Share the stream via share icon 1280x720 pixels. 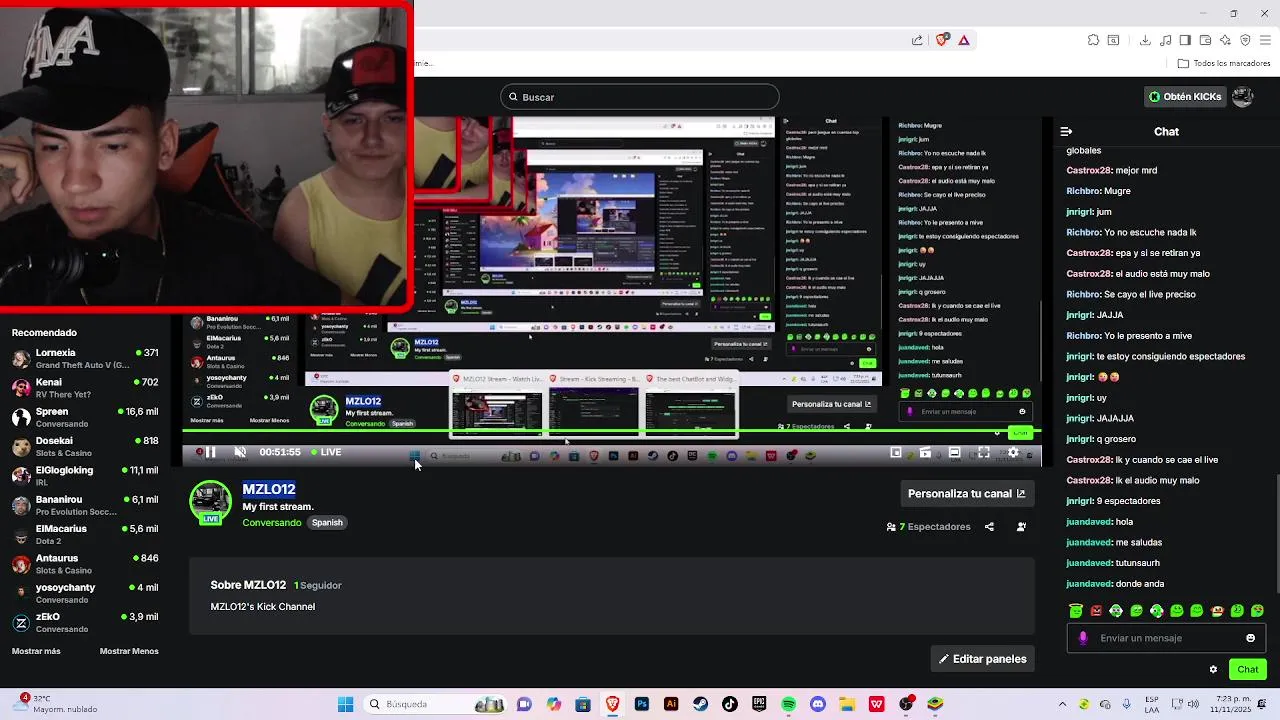989,527
